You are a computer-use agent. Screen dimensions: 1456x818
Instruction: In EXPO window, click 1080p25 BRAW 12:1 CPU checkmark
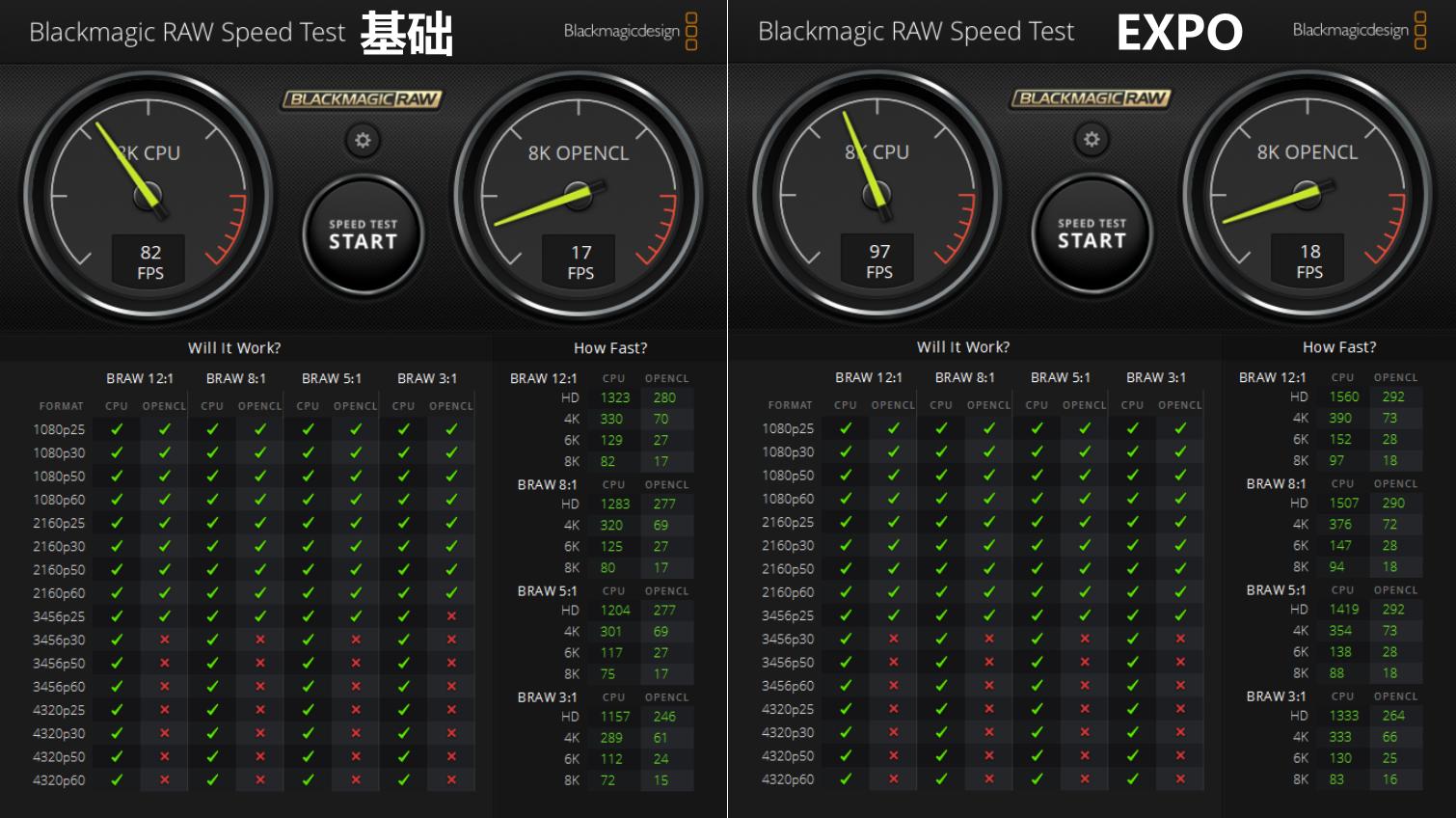[846, 428]
